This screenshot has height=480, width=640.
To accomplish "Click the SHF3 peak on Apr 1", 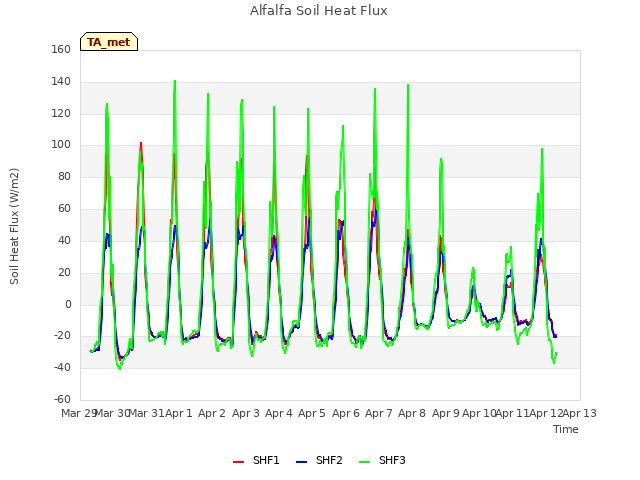I will point(175,81).
